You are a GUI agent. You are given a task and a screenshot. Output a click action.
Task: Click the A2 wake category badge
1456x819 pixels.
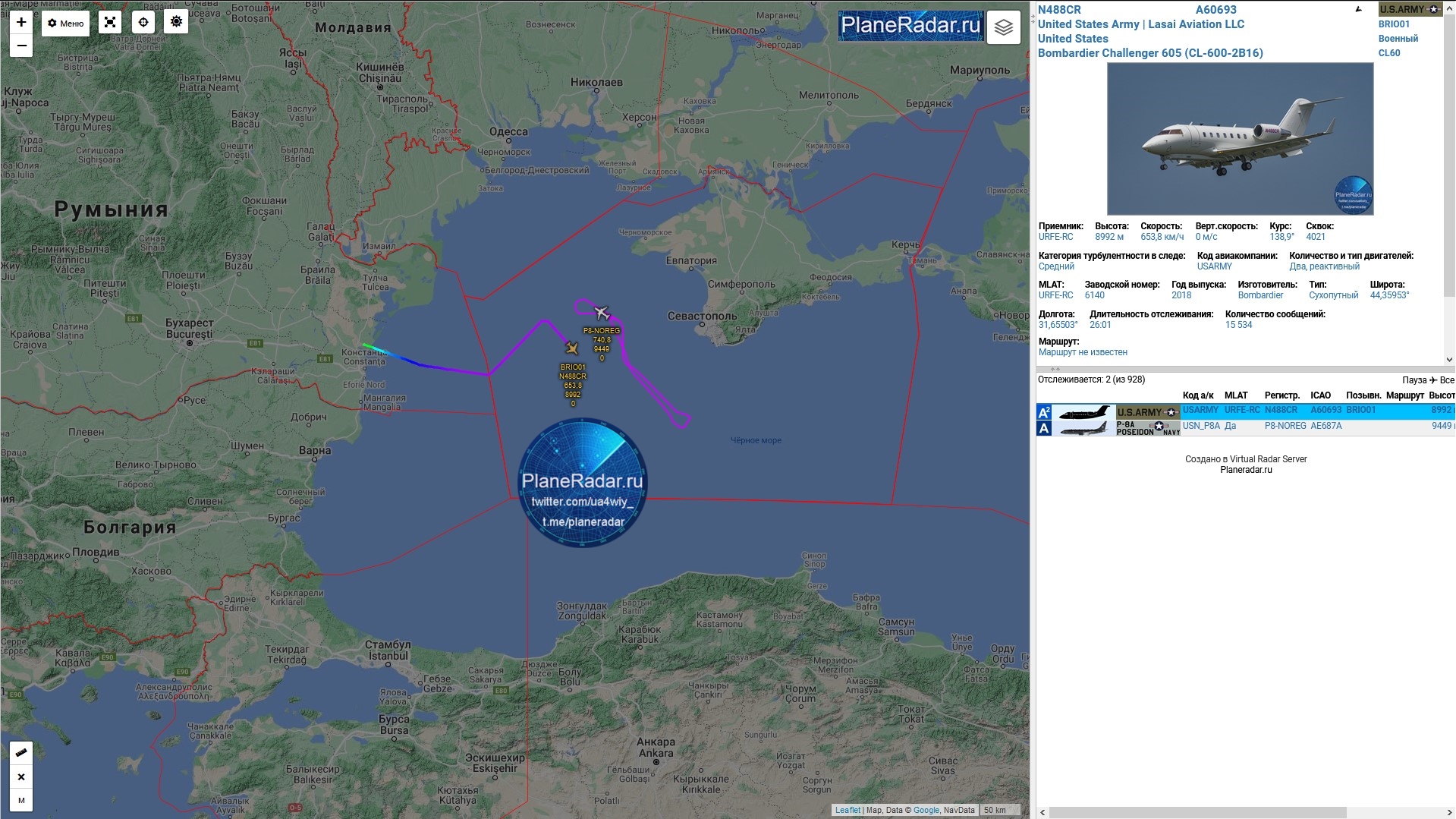[x=1044, y=412]
